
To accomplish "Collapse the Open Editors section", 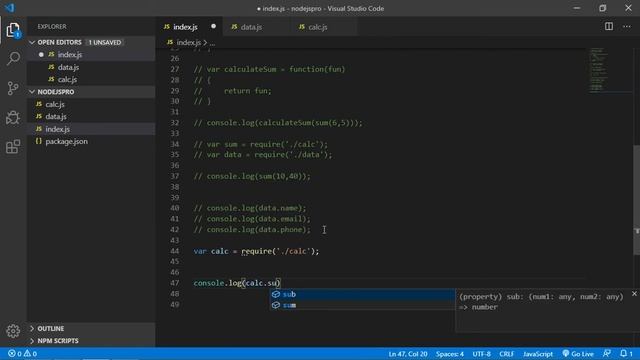I will [x=32, y=42].
